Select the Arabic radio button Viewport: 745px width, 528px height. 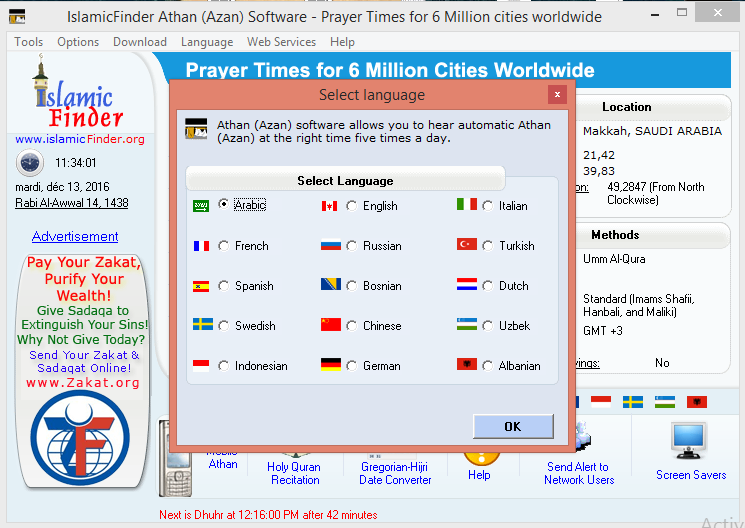(x=223, y=204)
